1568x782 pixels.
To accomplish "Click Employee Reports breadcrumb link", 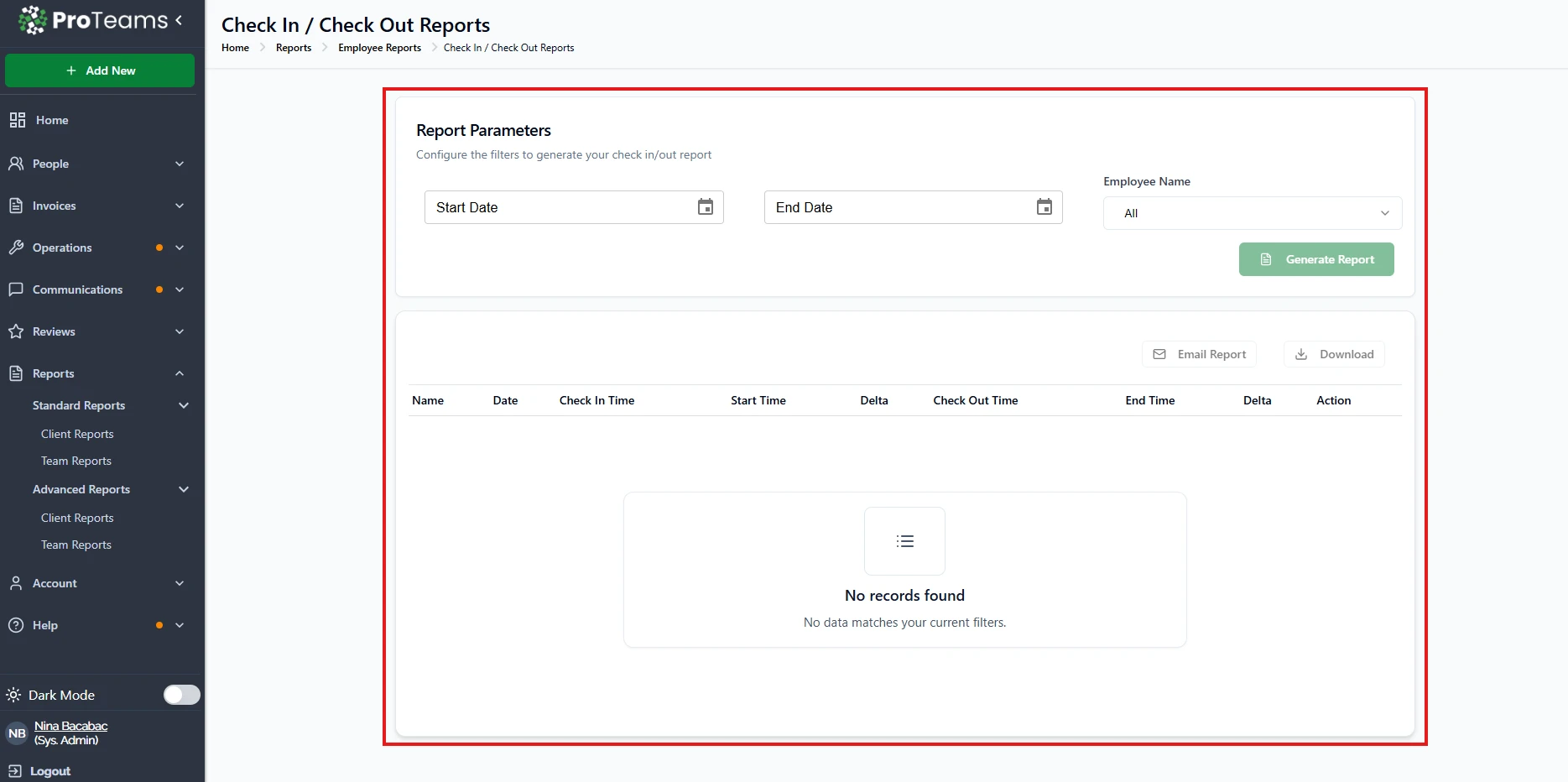I will [x=379, y=48].
